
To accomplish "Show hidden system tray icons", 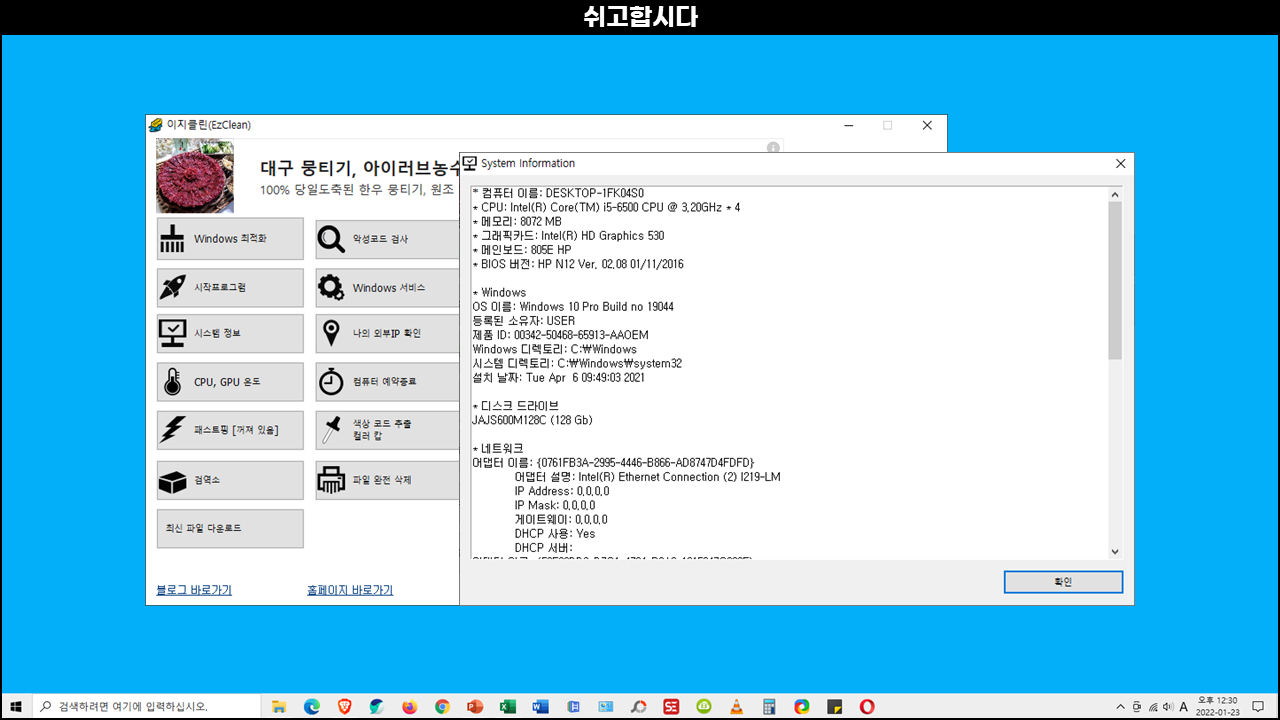I will point(1120,706).
